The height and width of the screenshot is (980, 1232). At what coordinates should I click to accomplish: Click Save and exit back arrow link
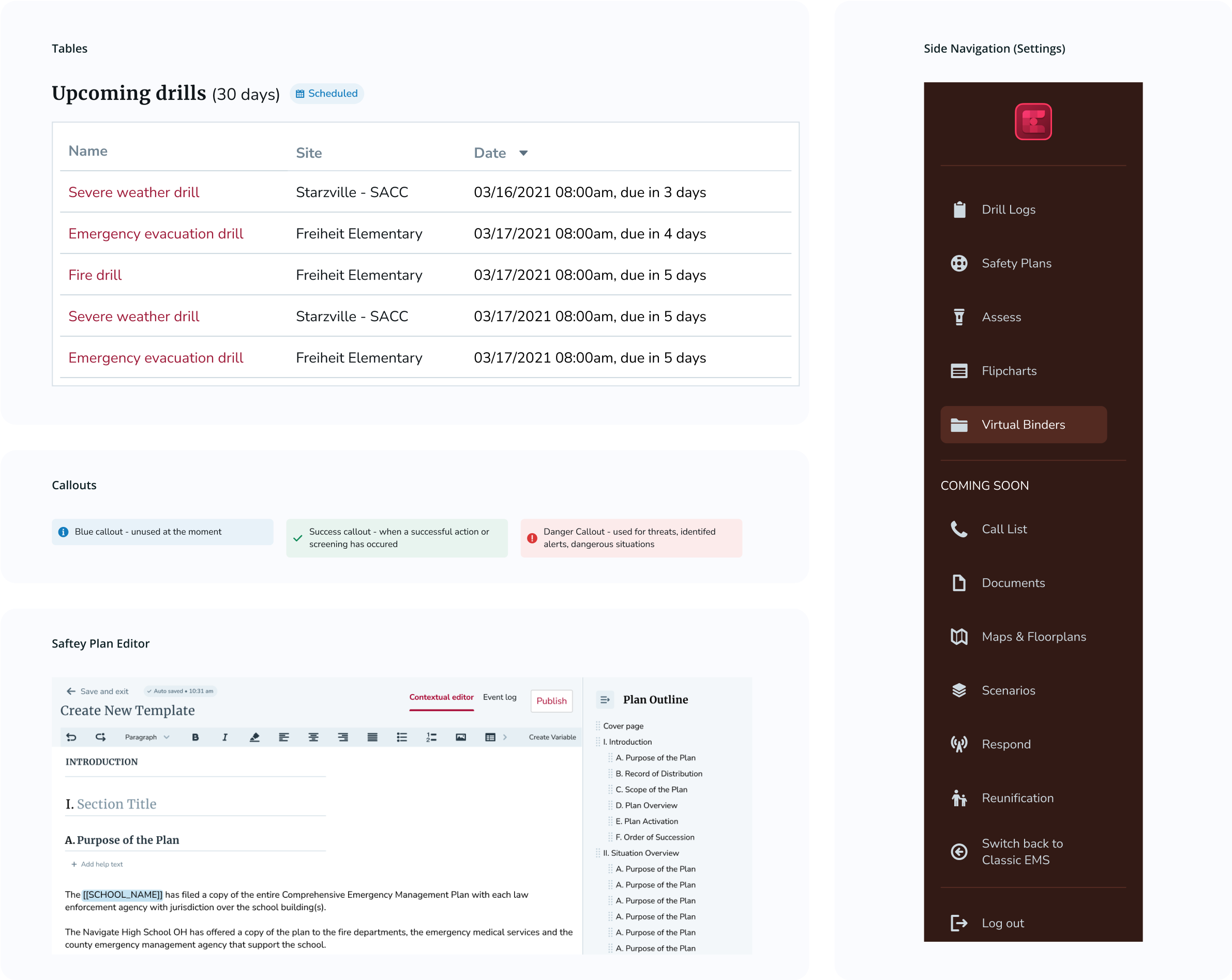pos(98,691)
